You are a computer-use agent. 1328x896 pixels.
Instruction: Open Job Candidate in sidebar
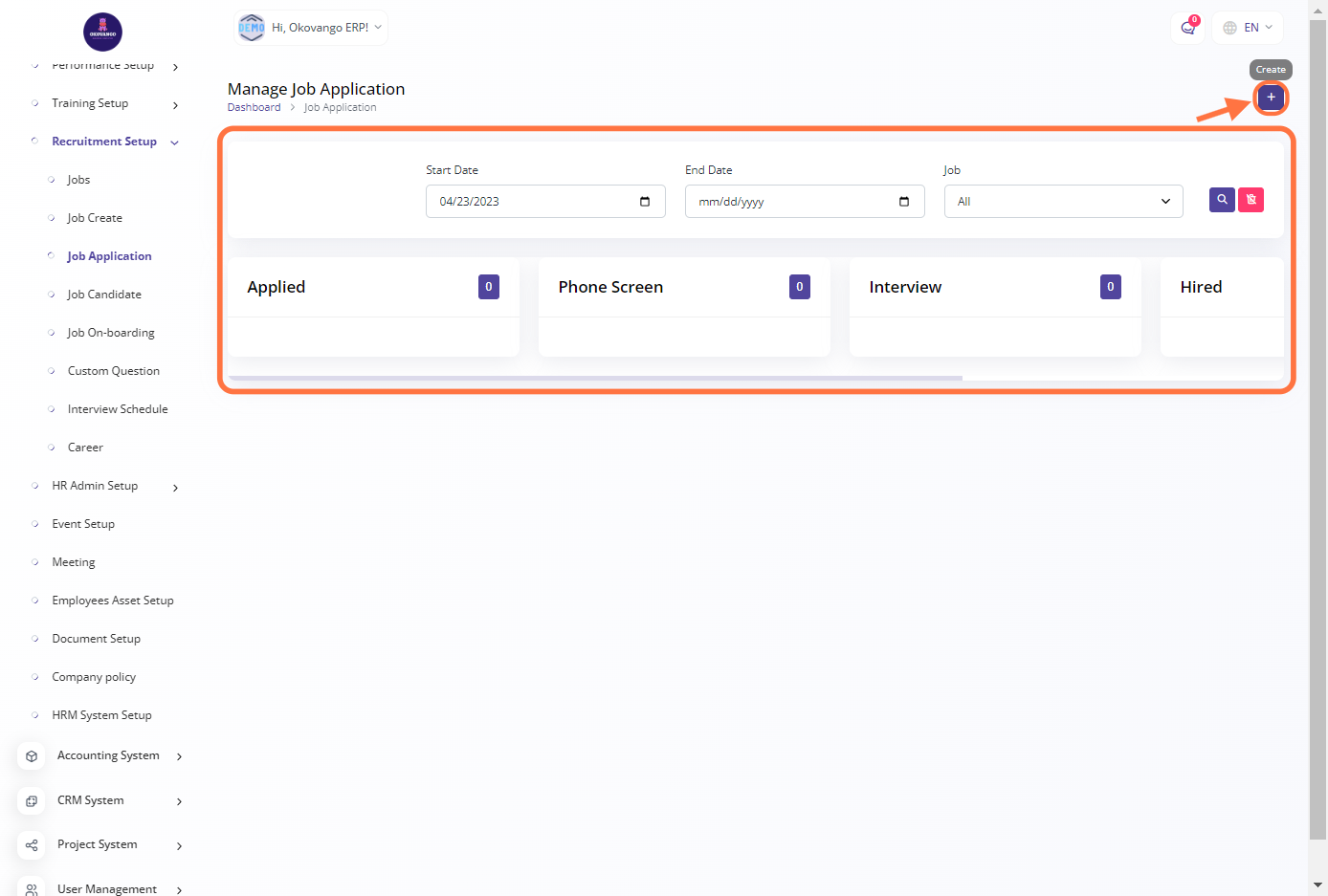point(104,295)
